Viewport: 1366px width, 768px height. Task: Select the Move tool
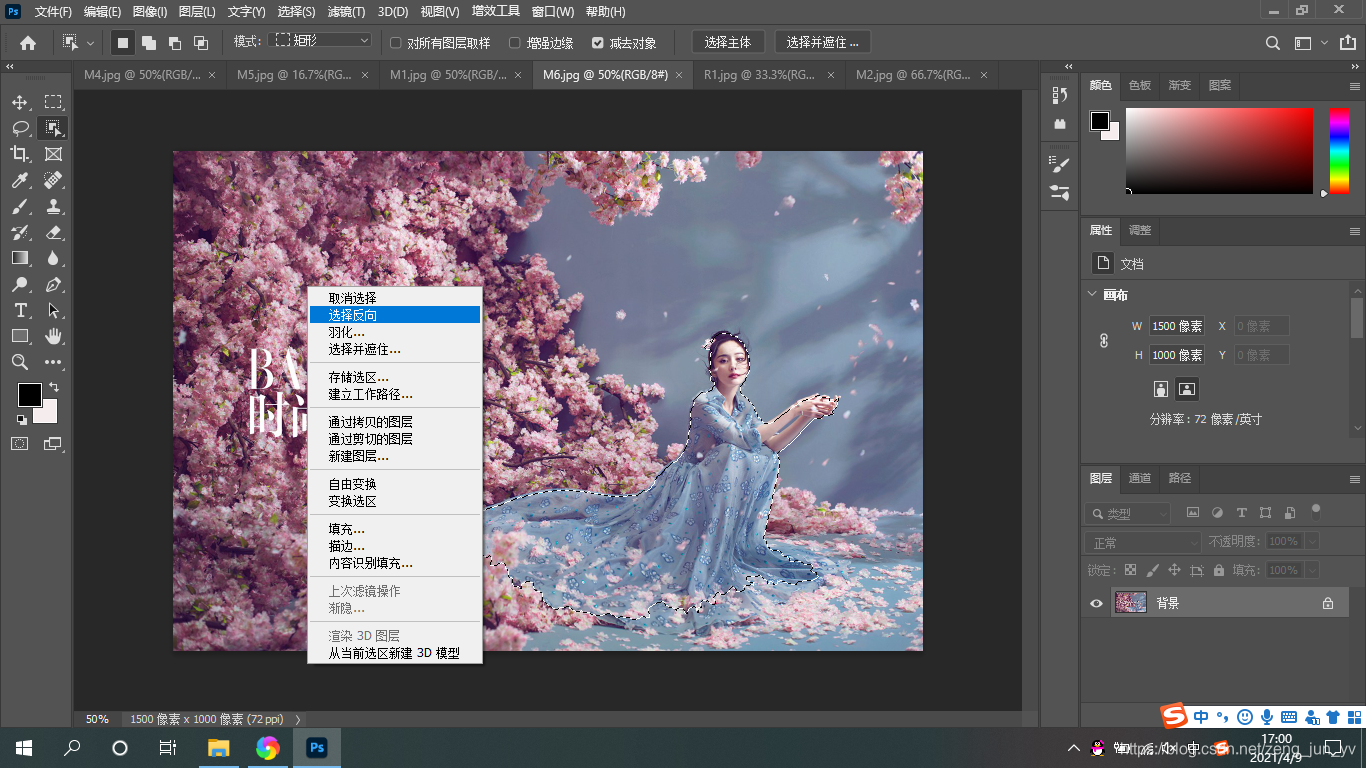(18, 102)
